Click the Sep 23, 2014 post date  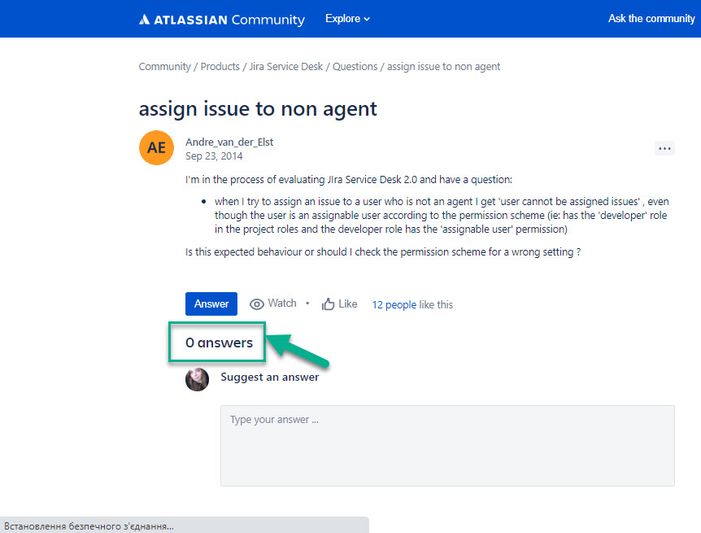click(214, 156)
